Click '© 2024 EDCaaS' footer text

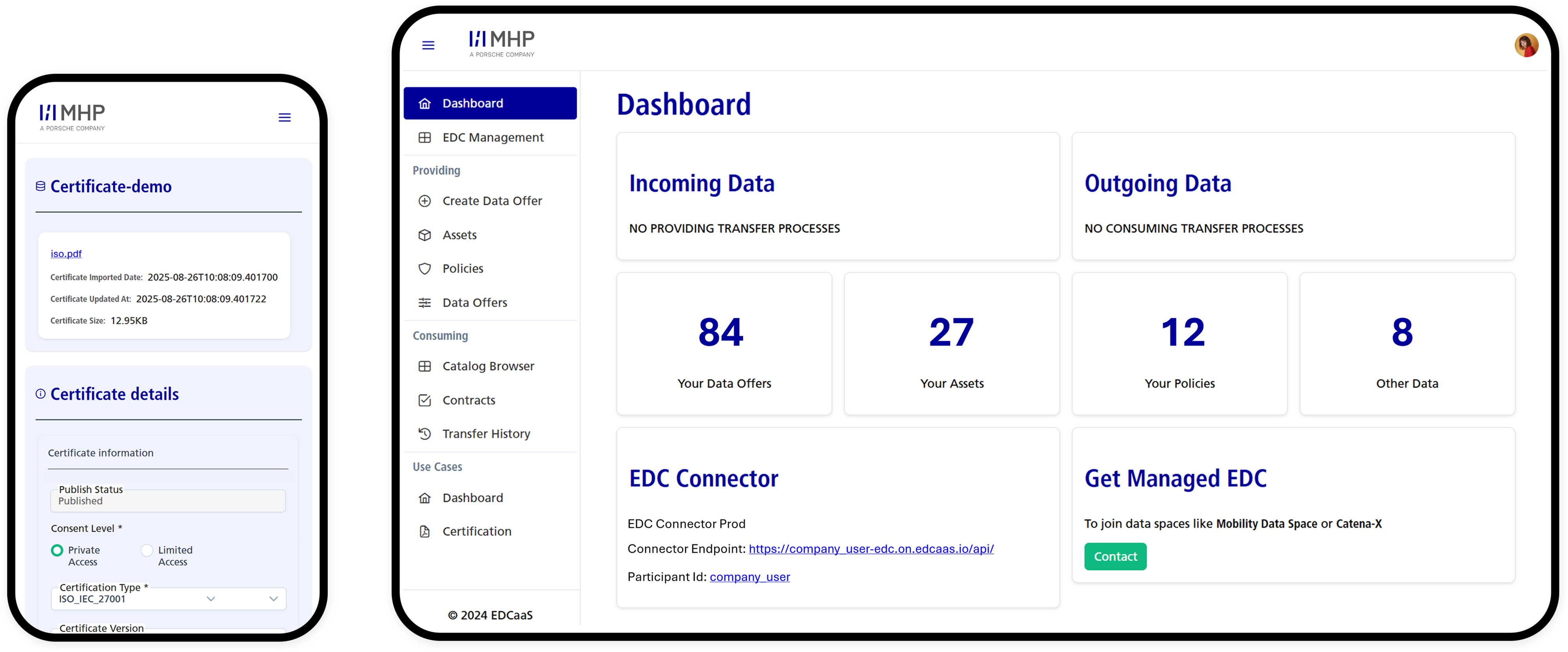point(490,615)
